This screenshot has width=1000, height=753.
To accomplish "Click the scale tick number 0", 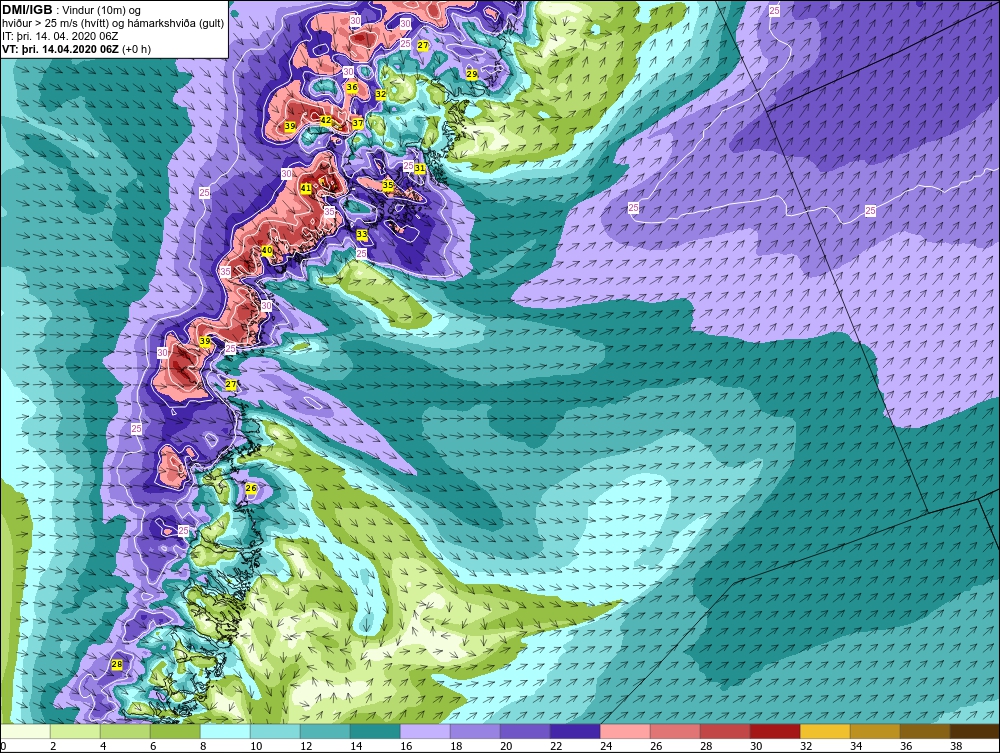I will point(3,746).
